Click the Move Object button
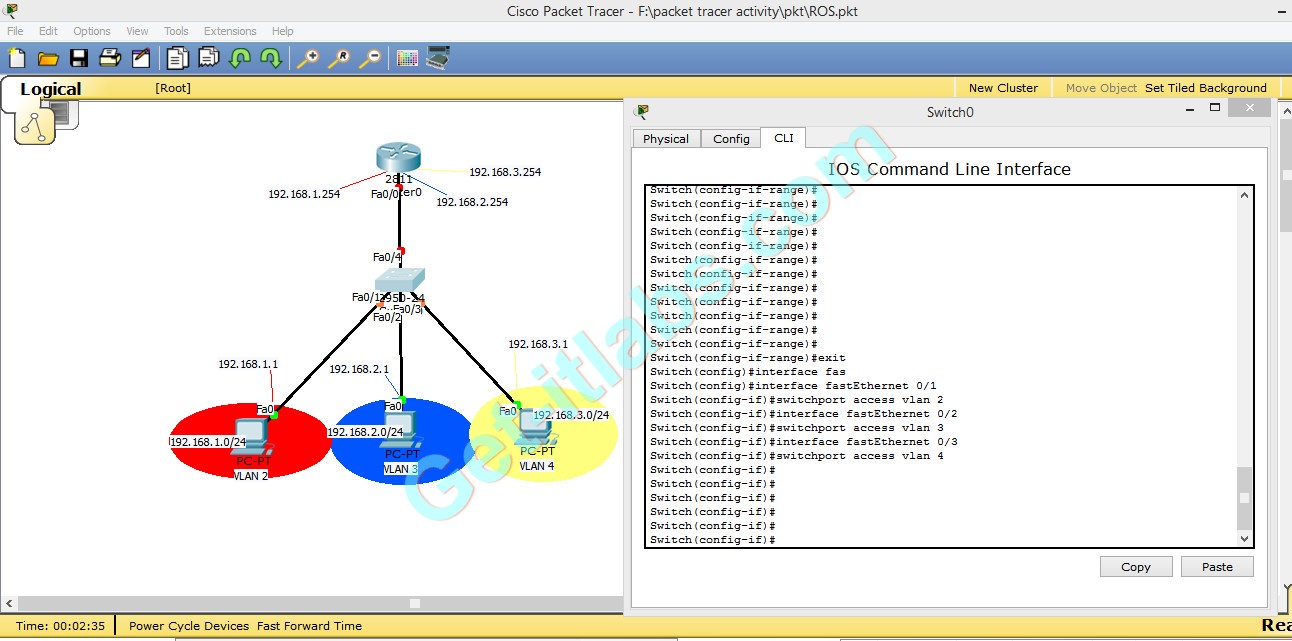This screenshot has width=1292, height=641. click(1102, 88)
